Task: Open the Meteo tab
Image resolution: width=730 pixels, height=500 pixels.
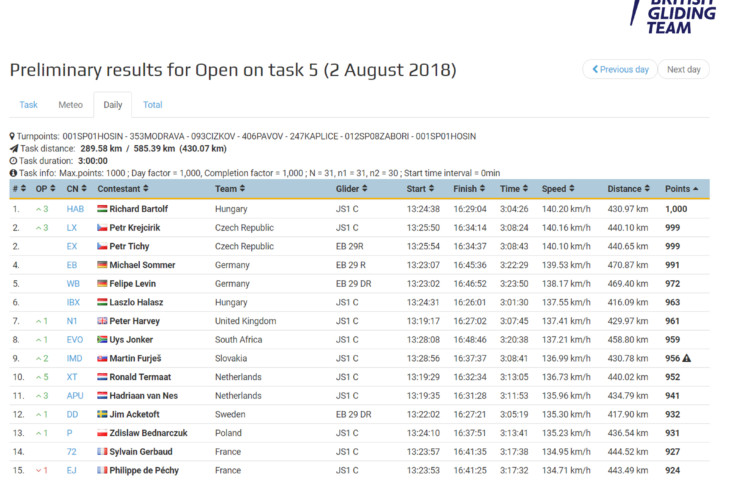Action: [x=70, y=104]
